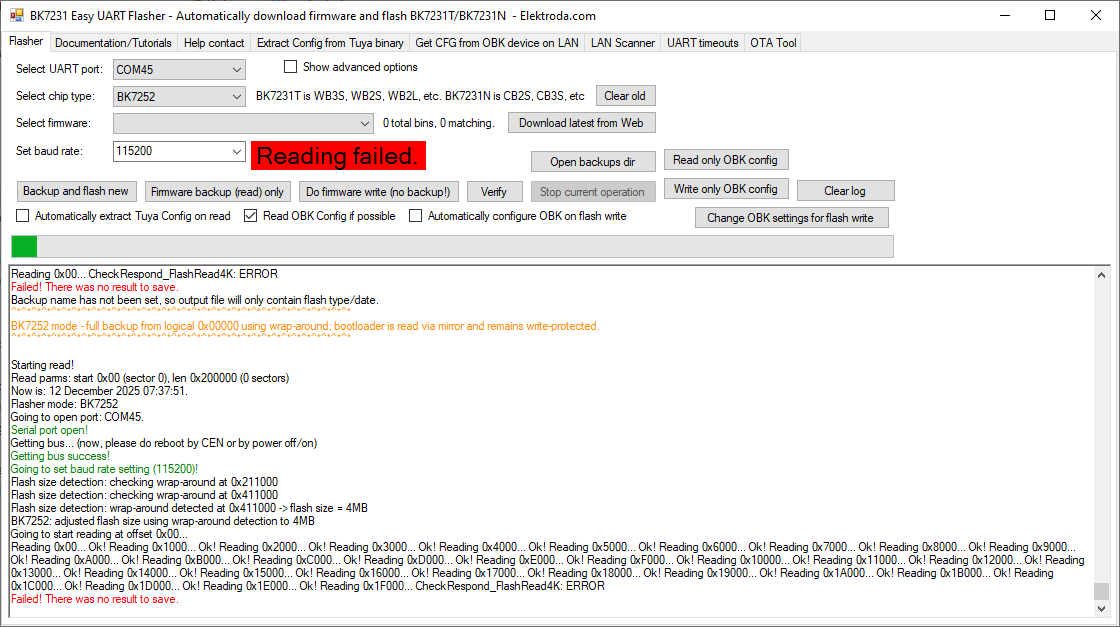Click the log scrollbar thumb

1101,591
